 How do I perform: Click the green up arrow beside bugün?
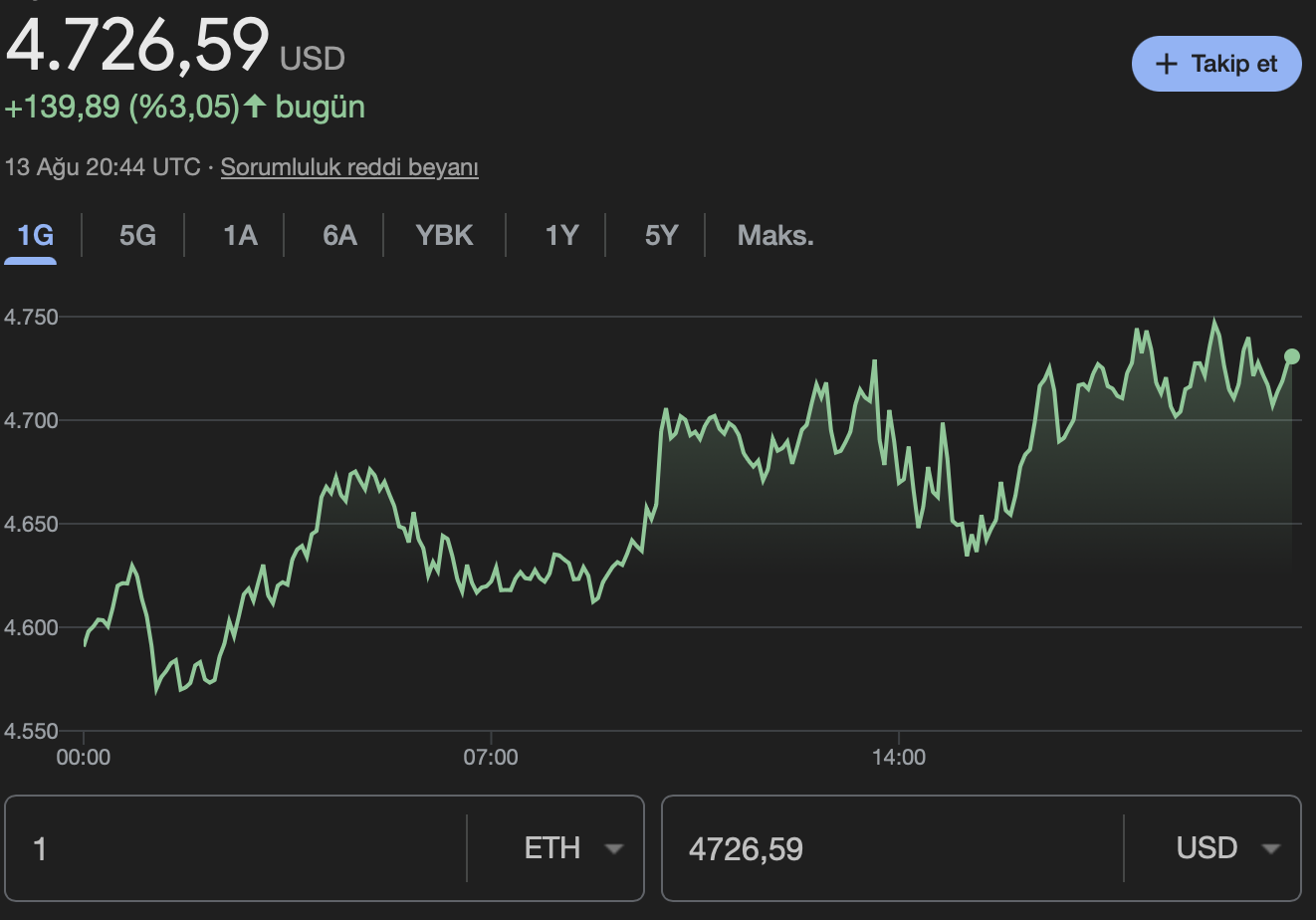pos(255,106)
